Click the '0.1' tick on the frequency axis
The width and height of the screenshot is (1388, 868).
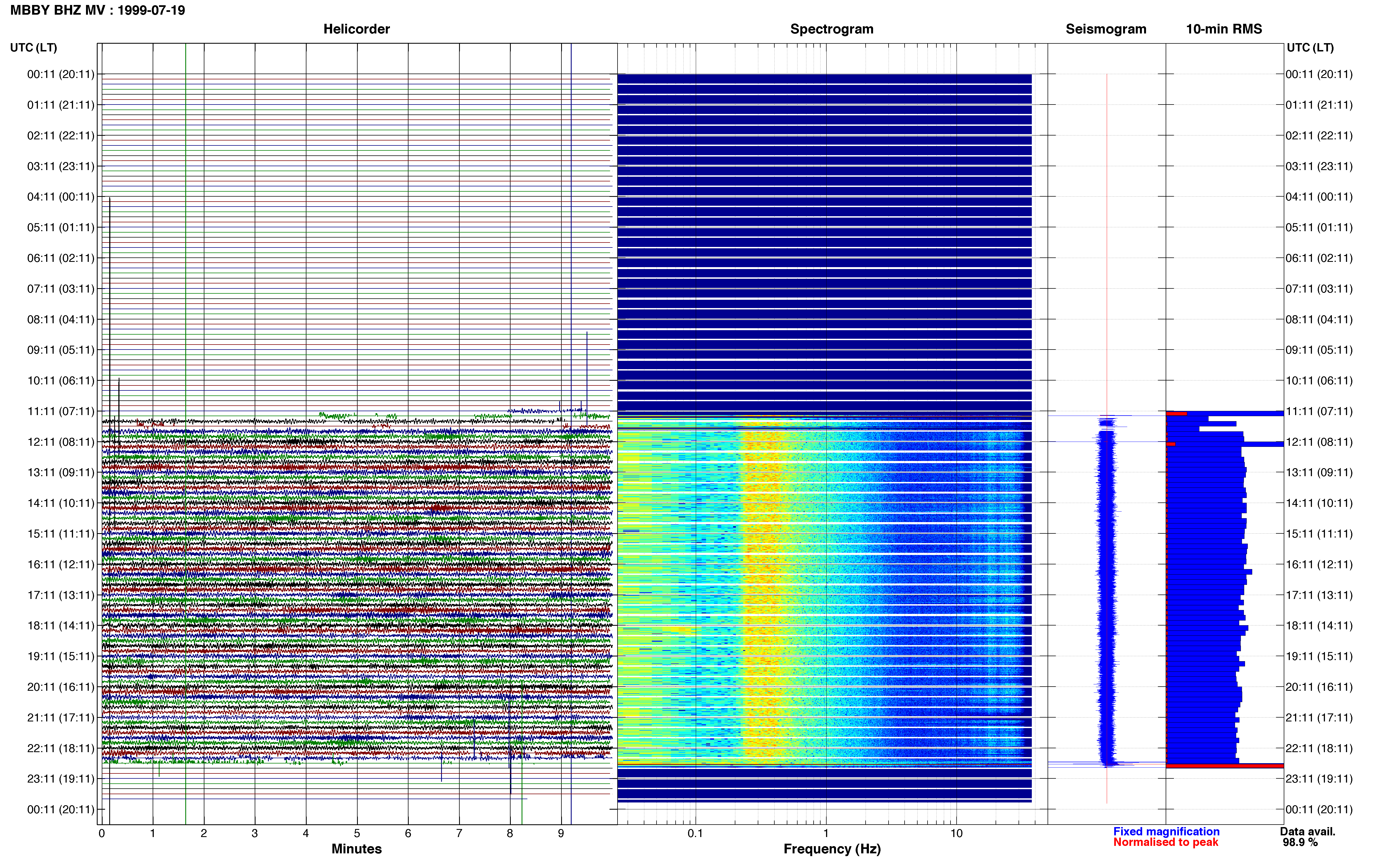pyautogui.click(x=695, y=833)
